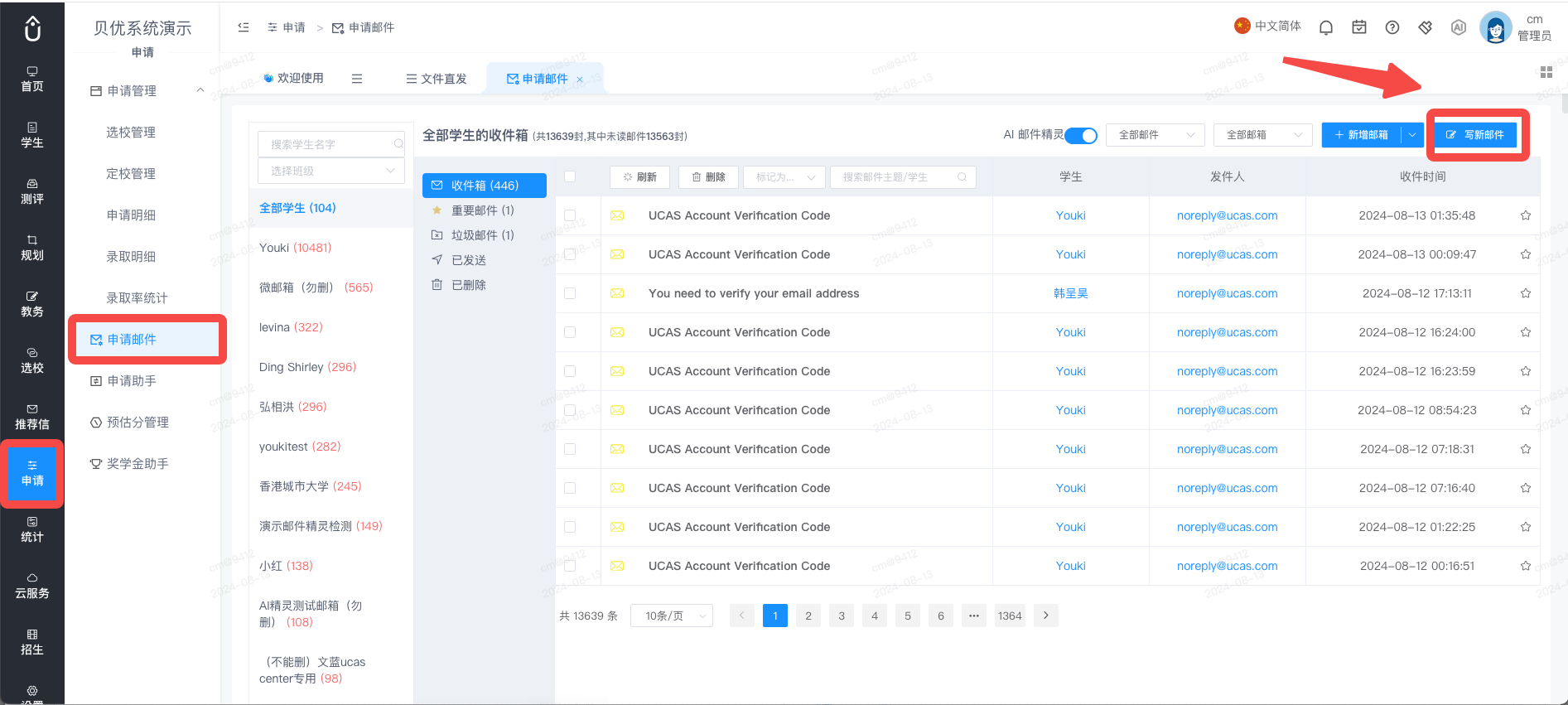Switch to the 文件直发 tab
The height and width of the screenshot is (705, 1568).
click(x=437, y=79)
